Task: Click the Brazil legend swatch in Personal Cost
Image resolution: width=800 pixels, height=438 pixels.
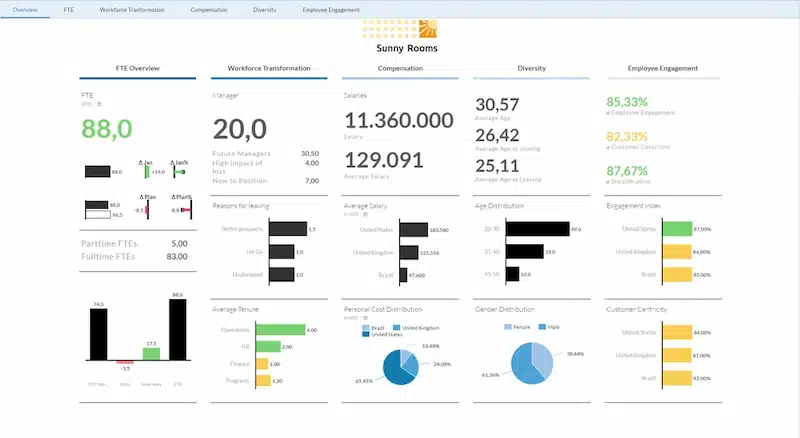Action: (365, 327)
